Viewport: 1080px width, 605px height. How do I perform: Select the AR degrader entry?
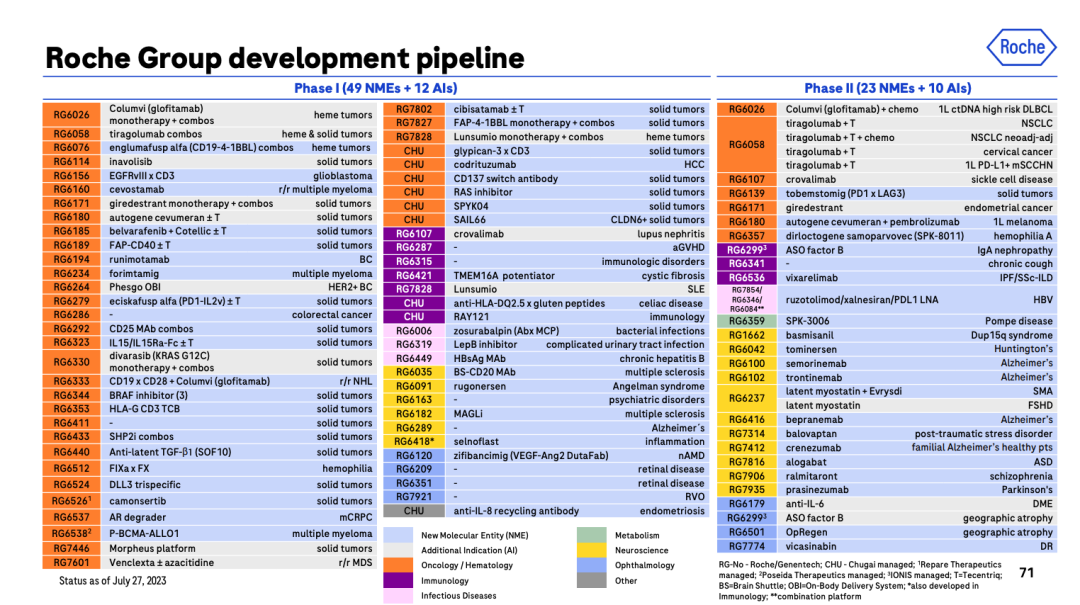pos(137,517)
